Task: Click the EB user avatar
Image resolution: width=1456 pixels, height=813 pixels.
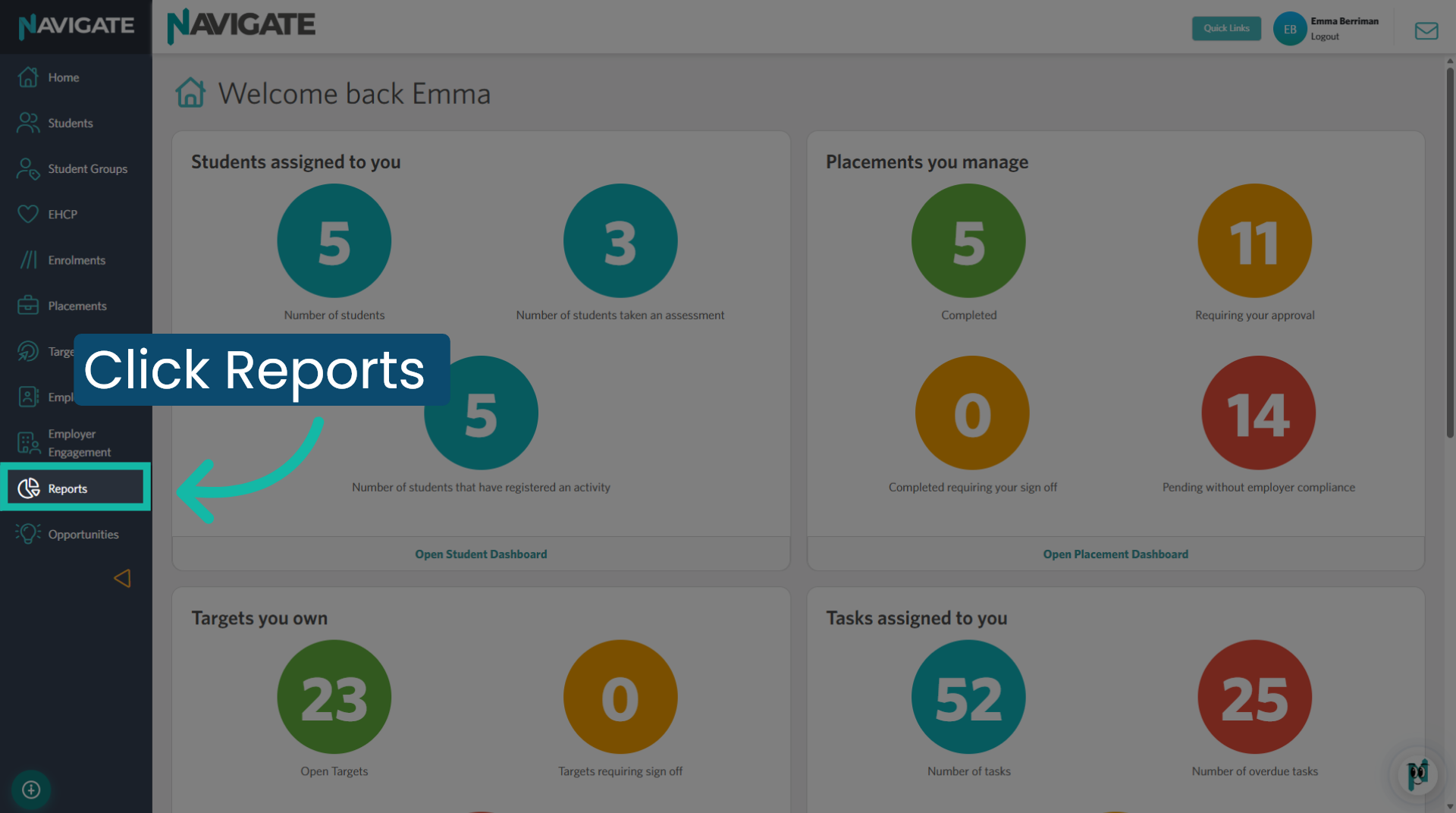Action: coord(1290,29)
